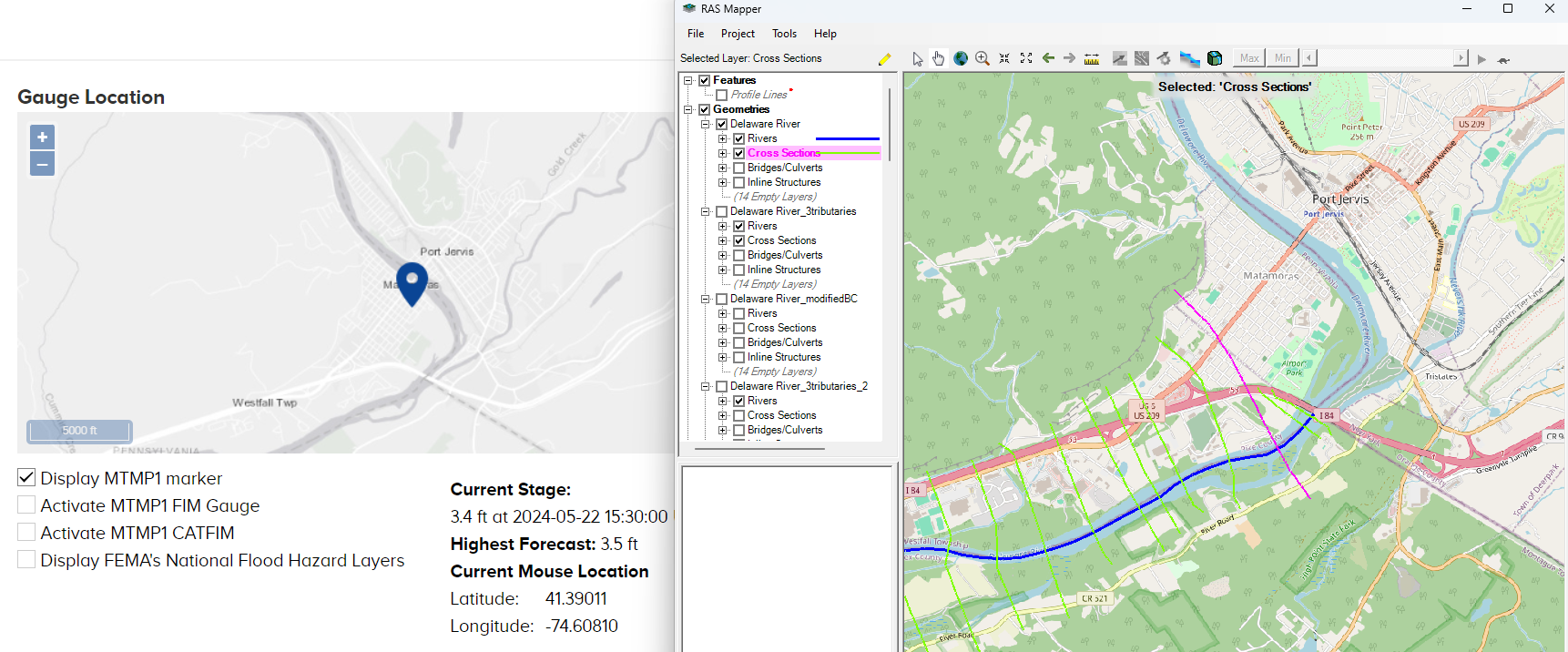This screenshot has width=1568, height=652.
Task: Go to previous view green arrow
Action: click(1048, 58)
